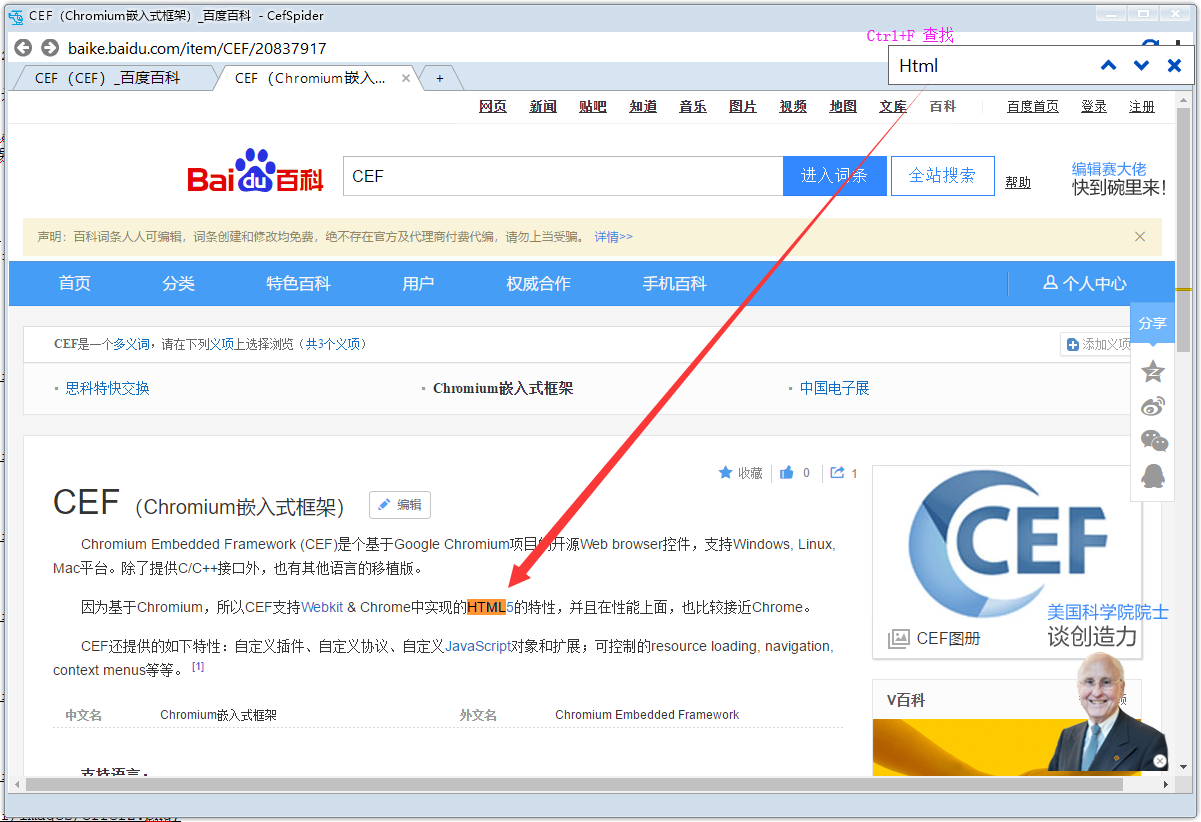This screenshot has width=1201, height=822.
Task: Open 贴吧 link
Action: click(593, 106)
